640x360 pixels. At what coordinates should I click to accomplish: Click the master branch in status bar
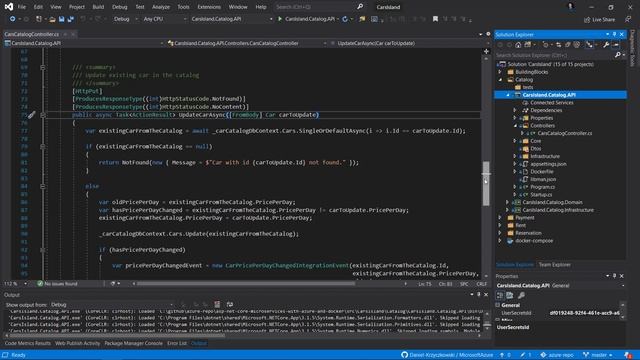(x=598, y=355)
